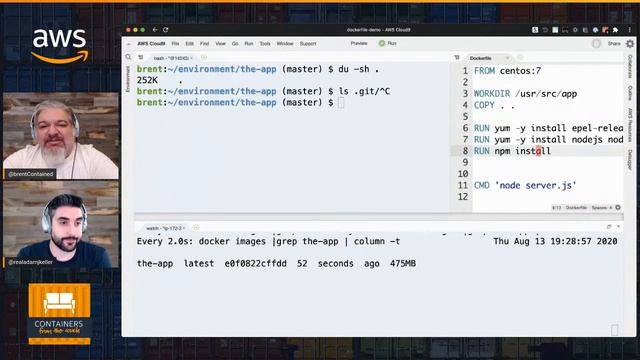Open the Cloud9 preferences gear

630,43
